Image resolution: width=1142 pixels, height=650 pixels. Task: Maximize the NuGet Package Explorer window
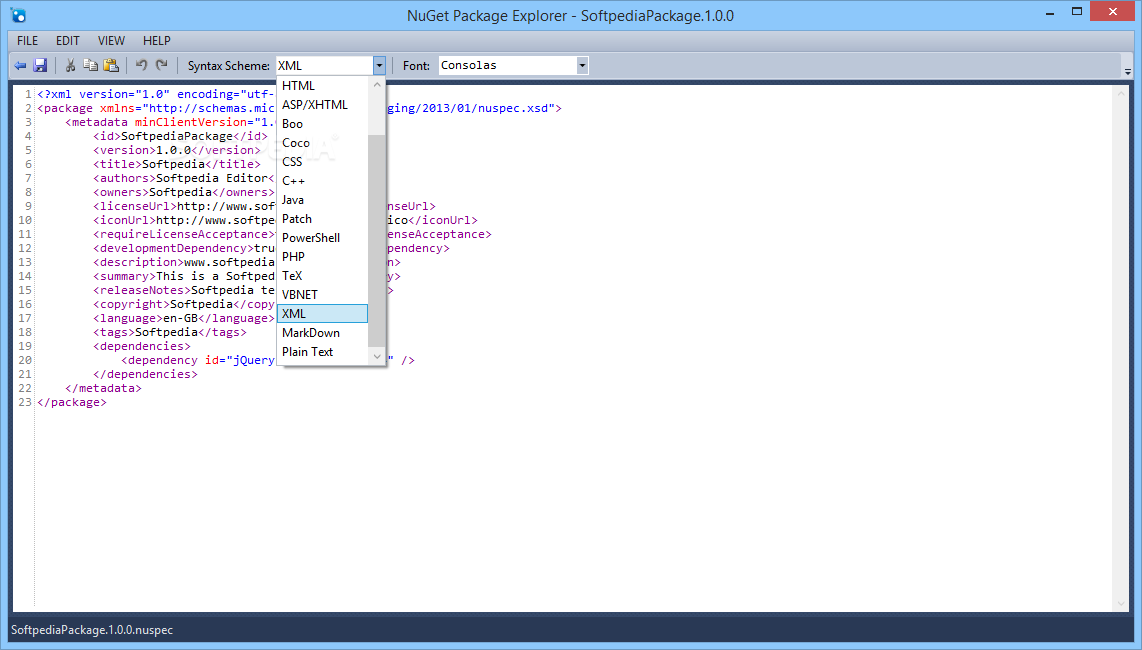pyautogui.click(x=1077, y=12)
